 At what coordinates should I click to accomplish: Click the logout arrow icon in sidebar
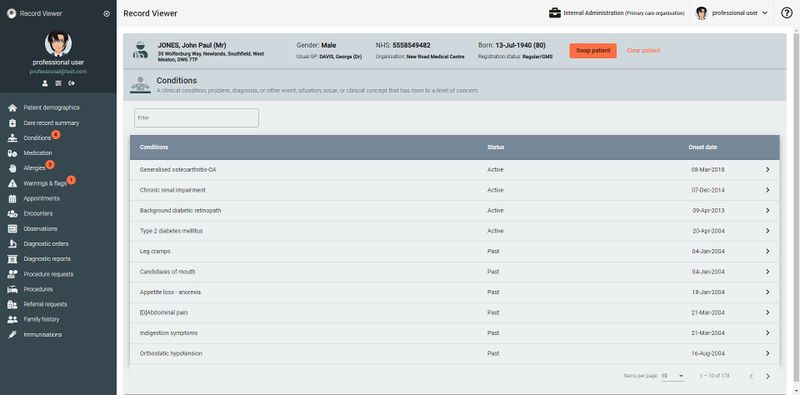tap(71, 83)
